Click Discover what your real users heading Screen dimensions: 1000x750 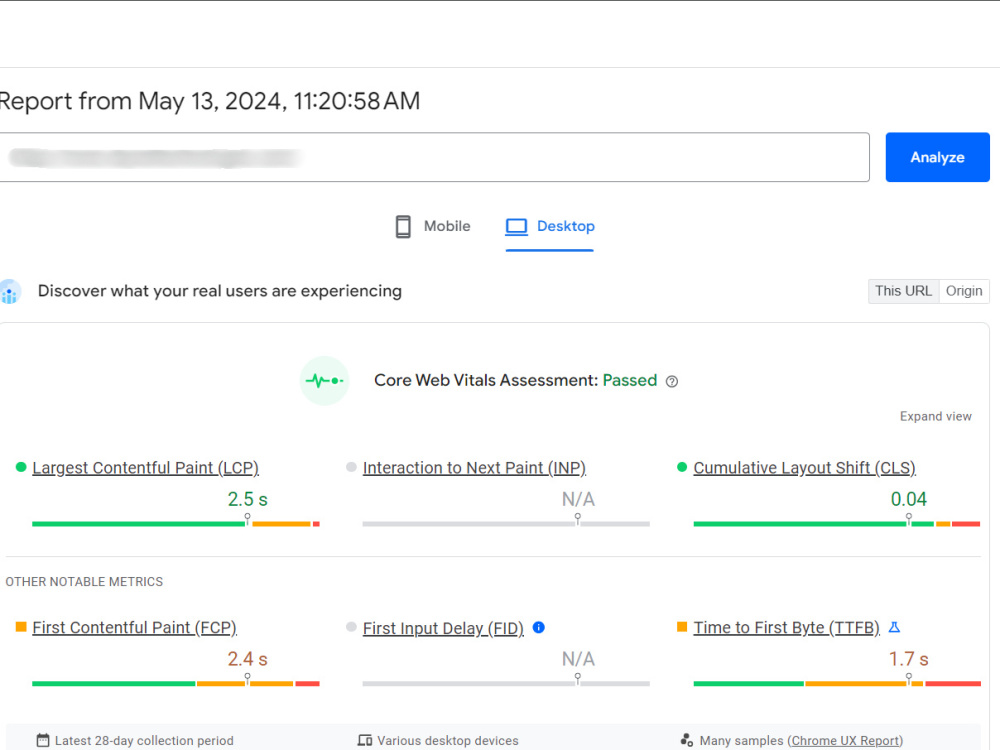tap(220, 291)
